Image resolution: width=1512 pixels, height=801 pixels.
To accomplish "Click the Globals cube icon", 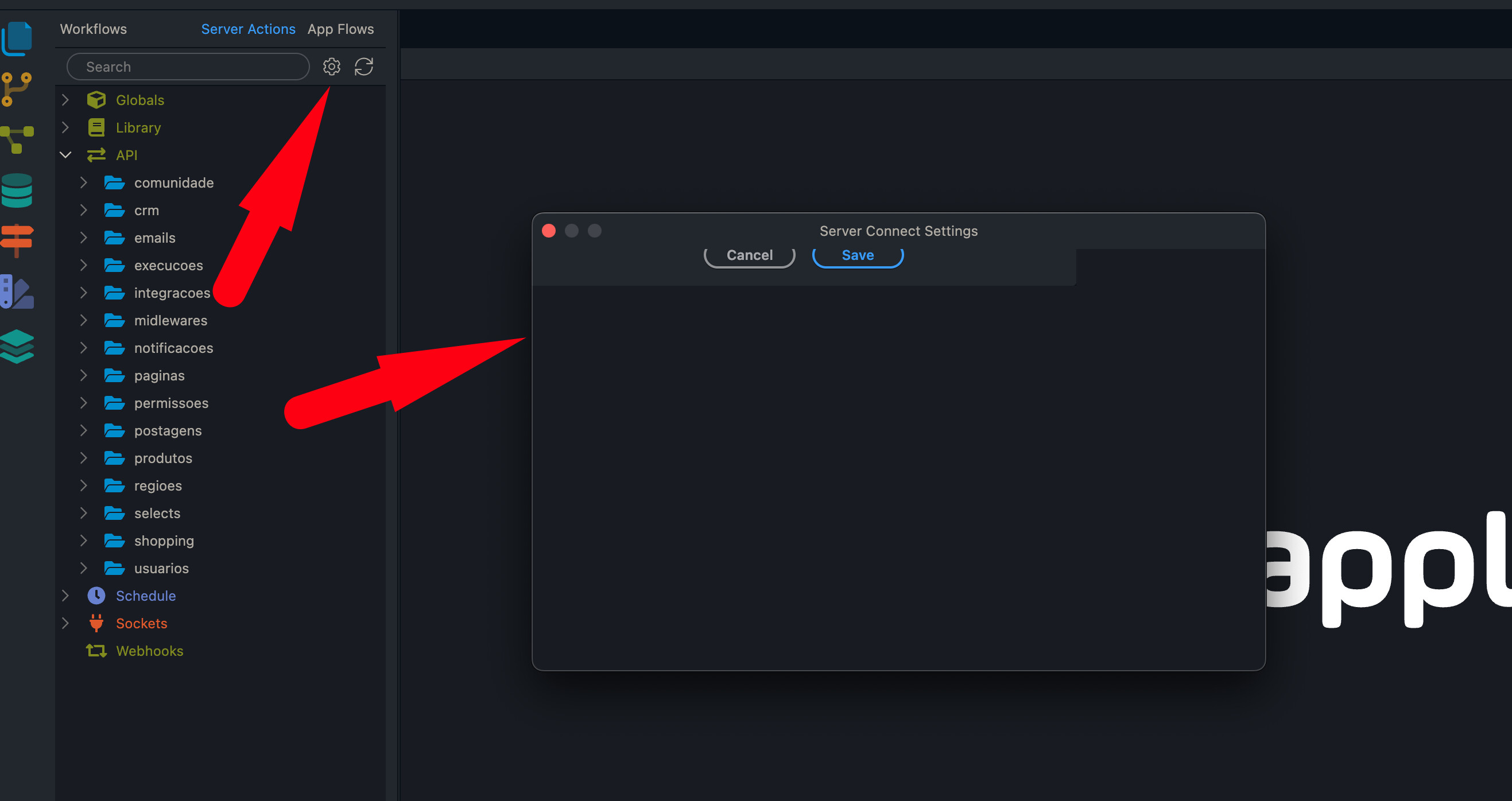I will (x=96, y=100).
